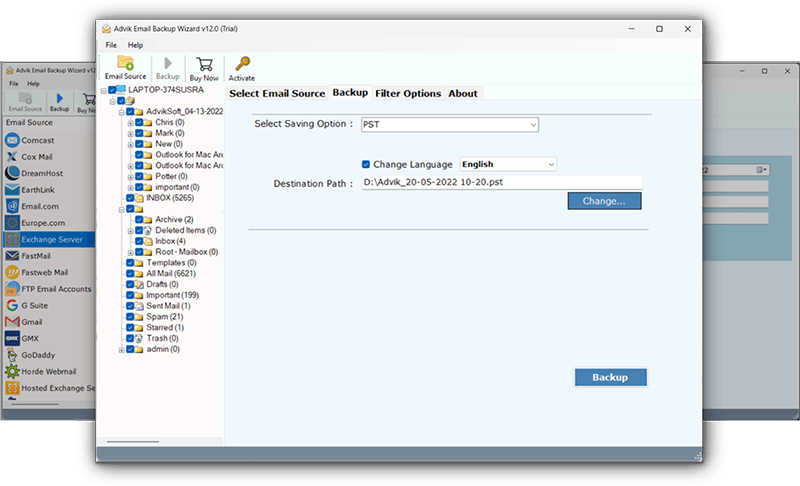The image size is (800, 486).
Task: Open File menu in background window
Action: click(14, 84)
